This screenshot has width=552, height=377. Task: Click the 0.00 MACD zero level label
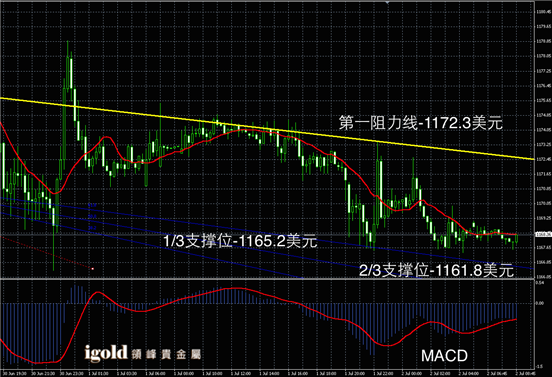(x=540, y=303)
